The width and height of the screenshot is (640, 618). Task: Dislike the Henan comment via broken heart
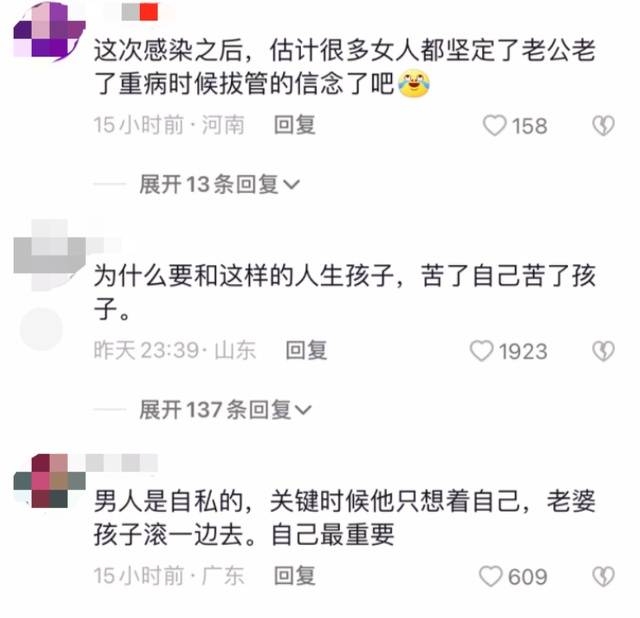[603, 125]
